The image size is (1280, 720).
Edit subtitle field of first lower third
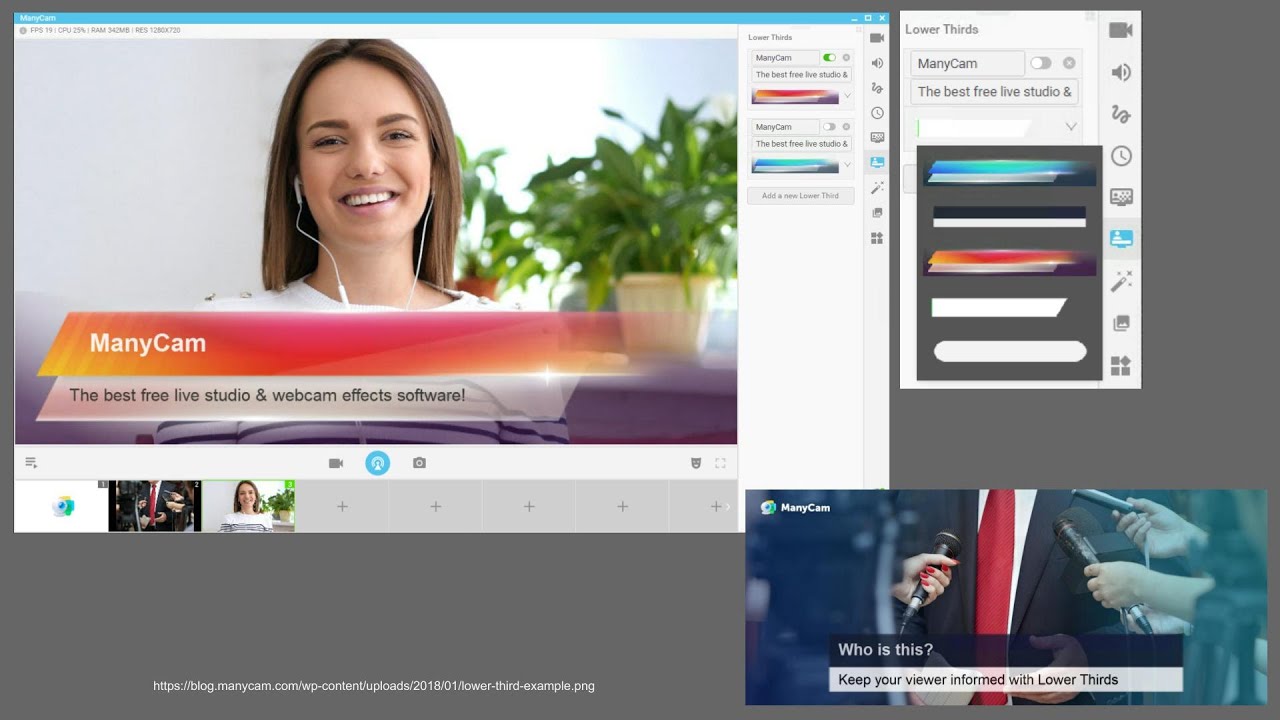[801, 75]
